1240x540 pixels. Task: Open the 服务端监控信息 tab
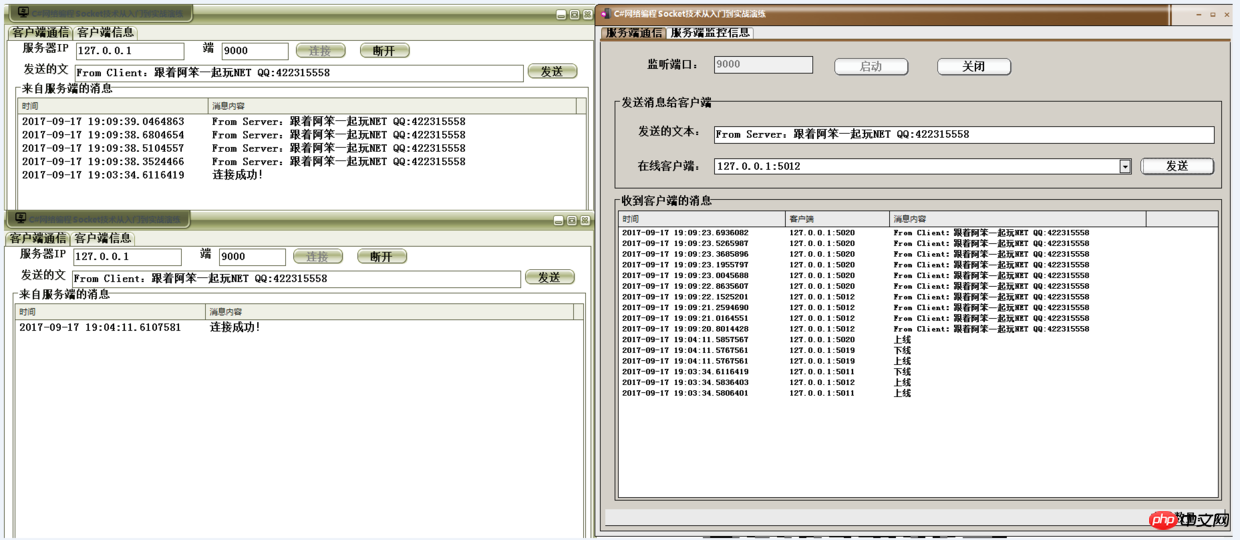[710, 32]
